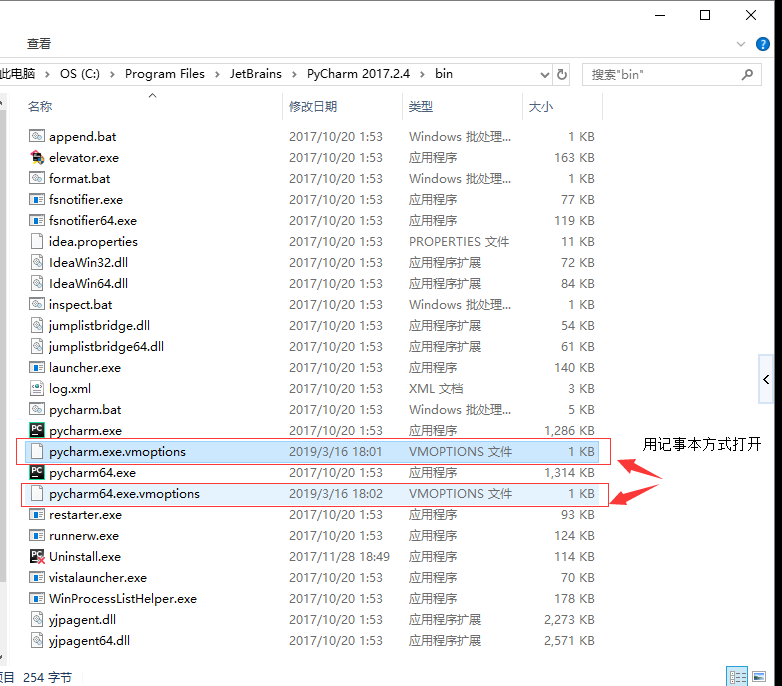This screenshot has height=686, width=782.
Task: Select the WinProcessListHelper.exe file name
Action: tap(123, 599)
